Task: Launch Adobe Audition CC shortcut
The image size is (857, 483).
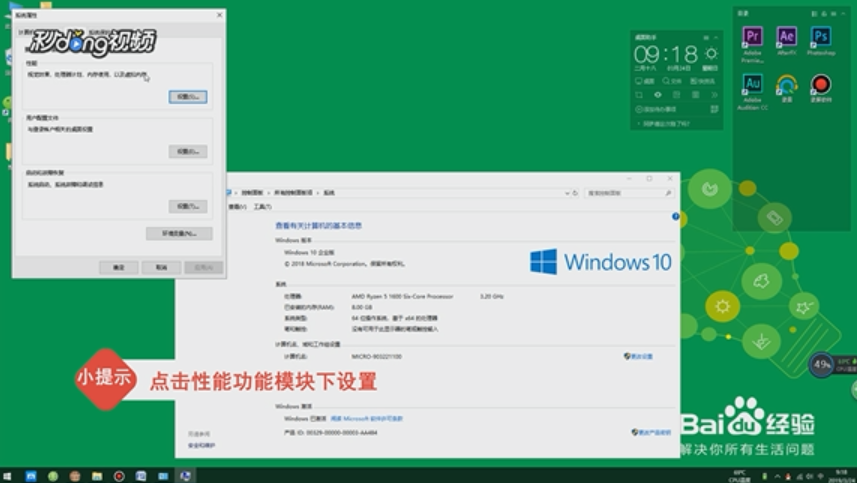Action: (x=753, y=92)
